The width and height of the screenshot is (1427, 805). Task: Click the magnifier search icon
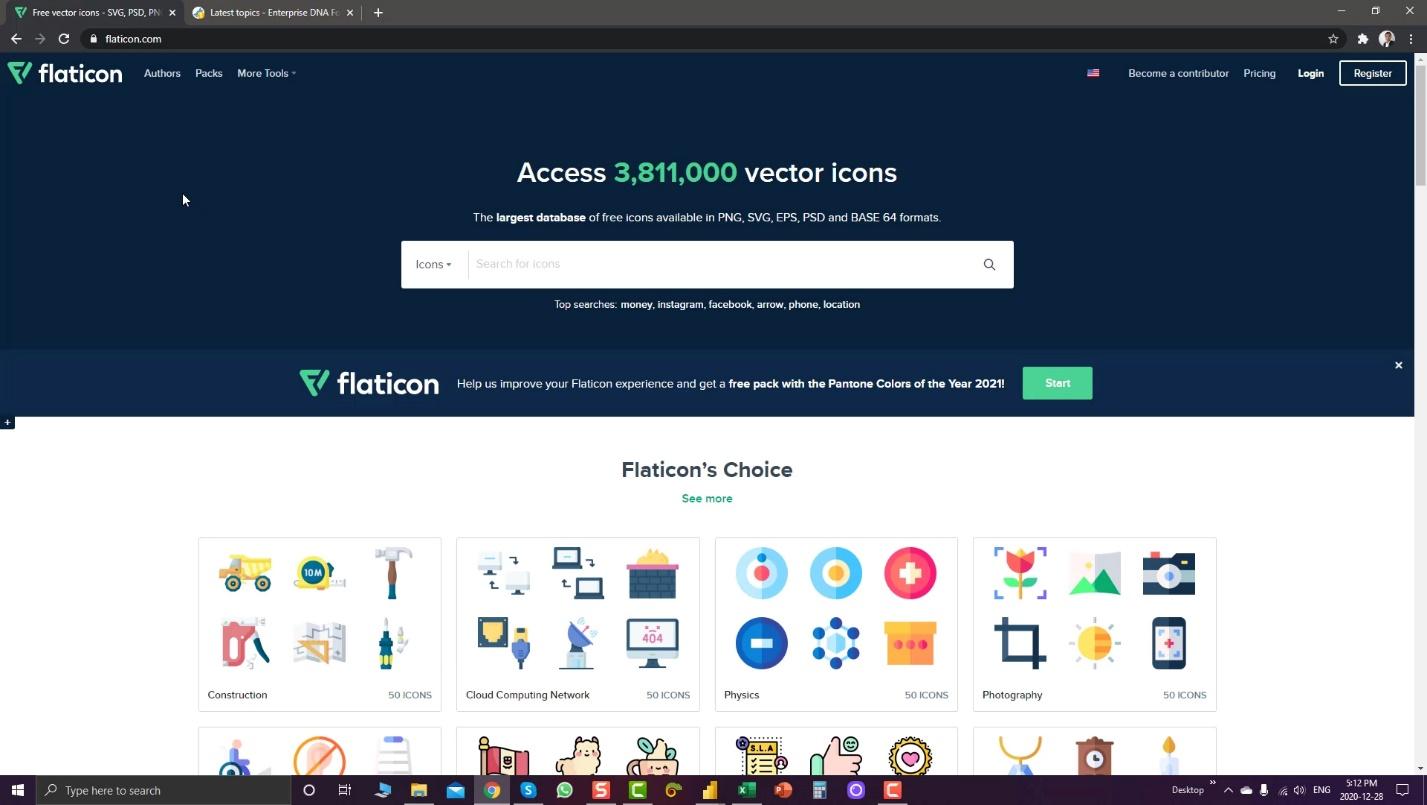point(989,264)
